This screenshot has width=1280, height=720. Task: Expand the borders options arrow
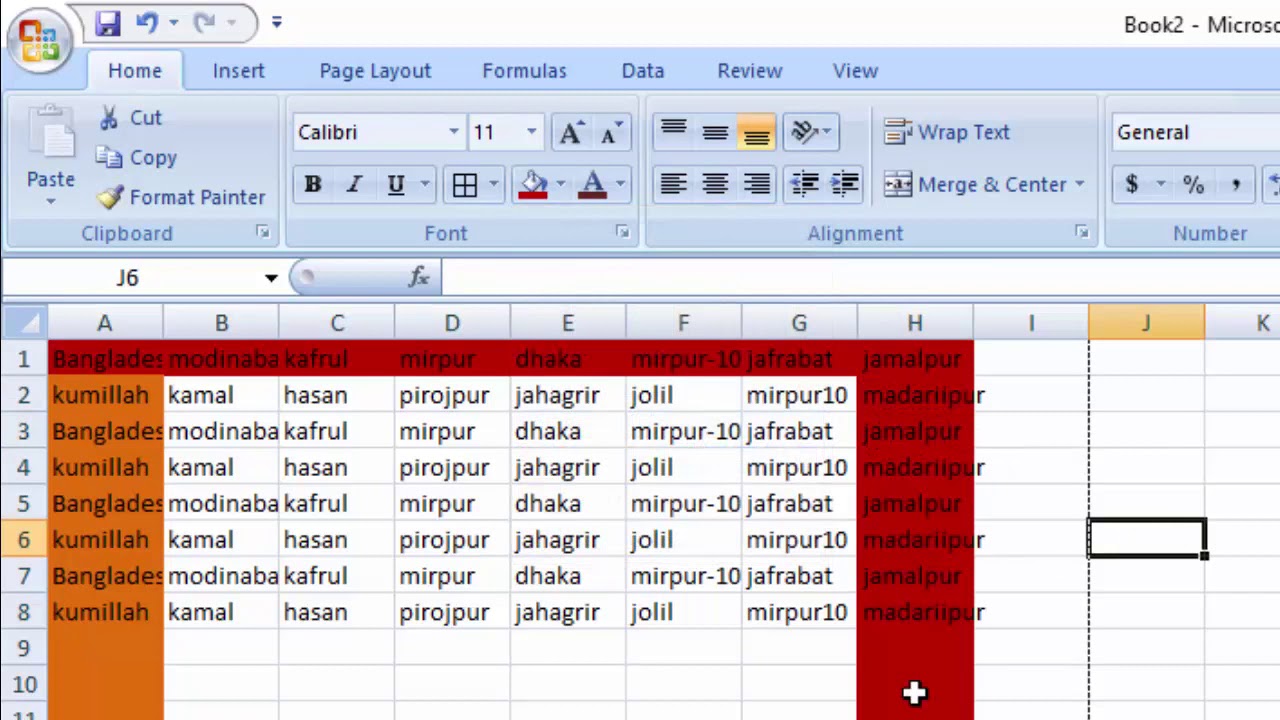[493, 185]
